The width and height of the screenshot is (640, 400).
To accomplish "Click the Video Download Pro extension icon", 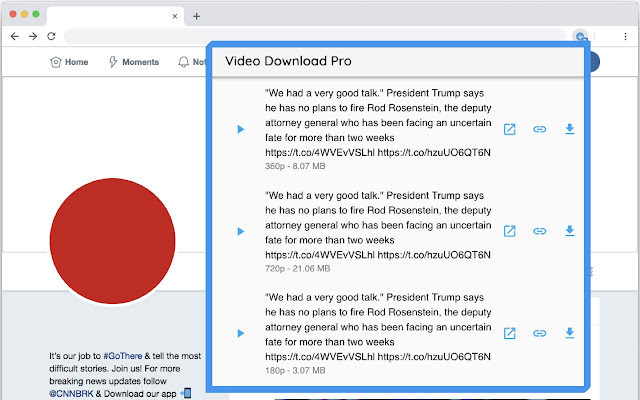I will tap(580, 36).
